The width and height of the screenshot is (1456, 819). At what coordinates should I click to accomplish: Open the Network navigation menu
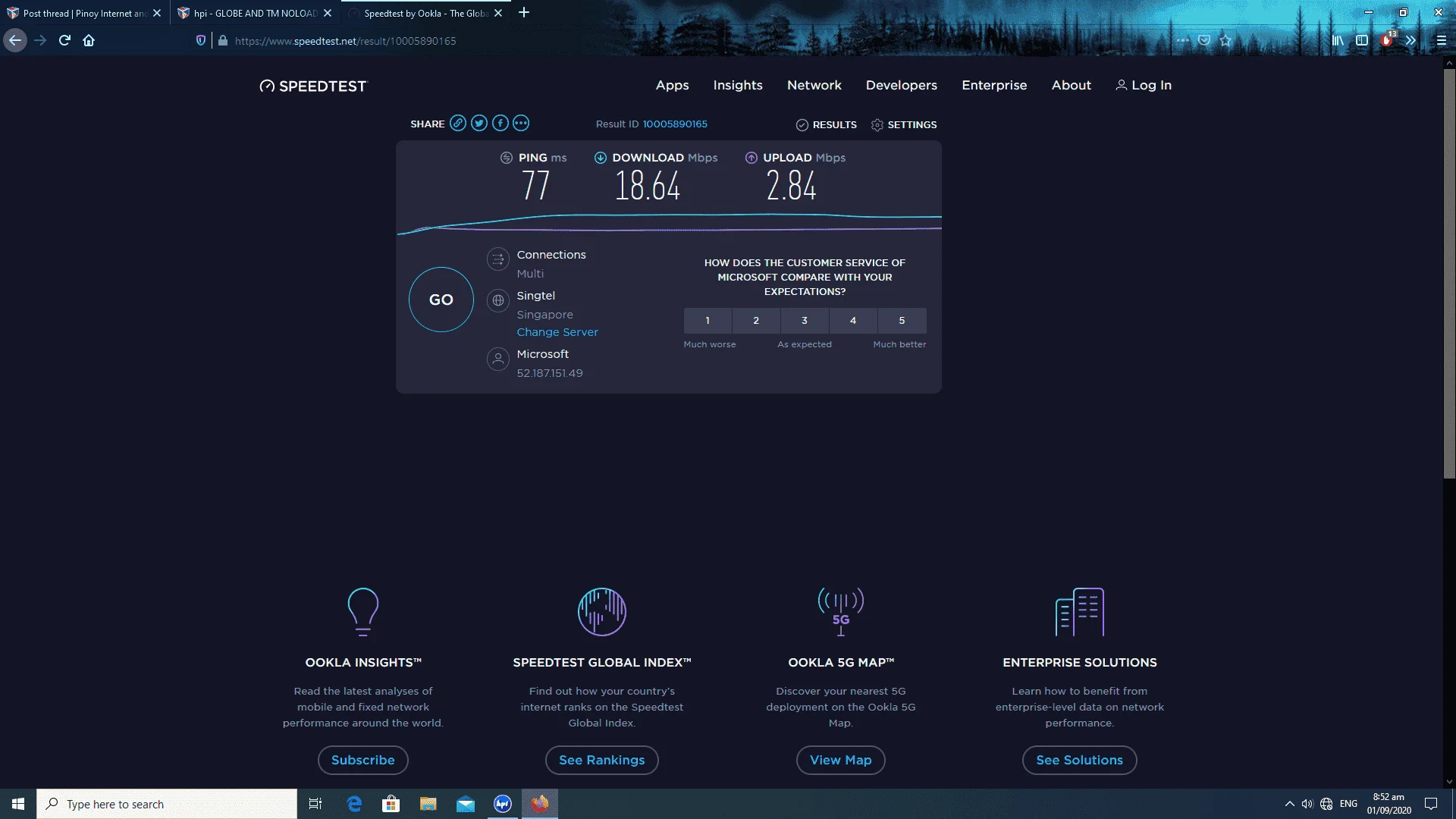coord(814,86)
